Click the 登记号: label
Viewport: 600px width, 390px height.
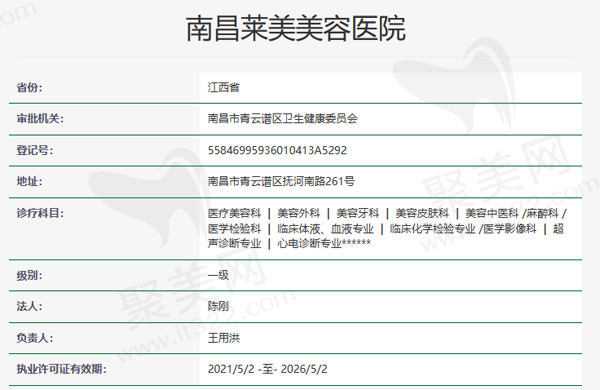[35, 150]
